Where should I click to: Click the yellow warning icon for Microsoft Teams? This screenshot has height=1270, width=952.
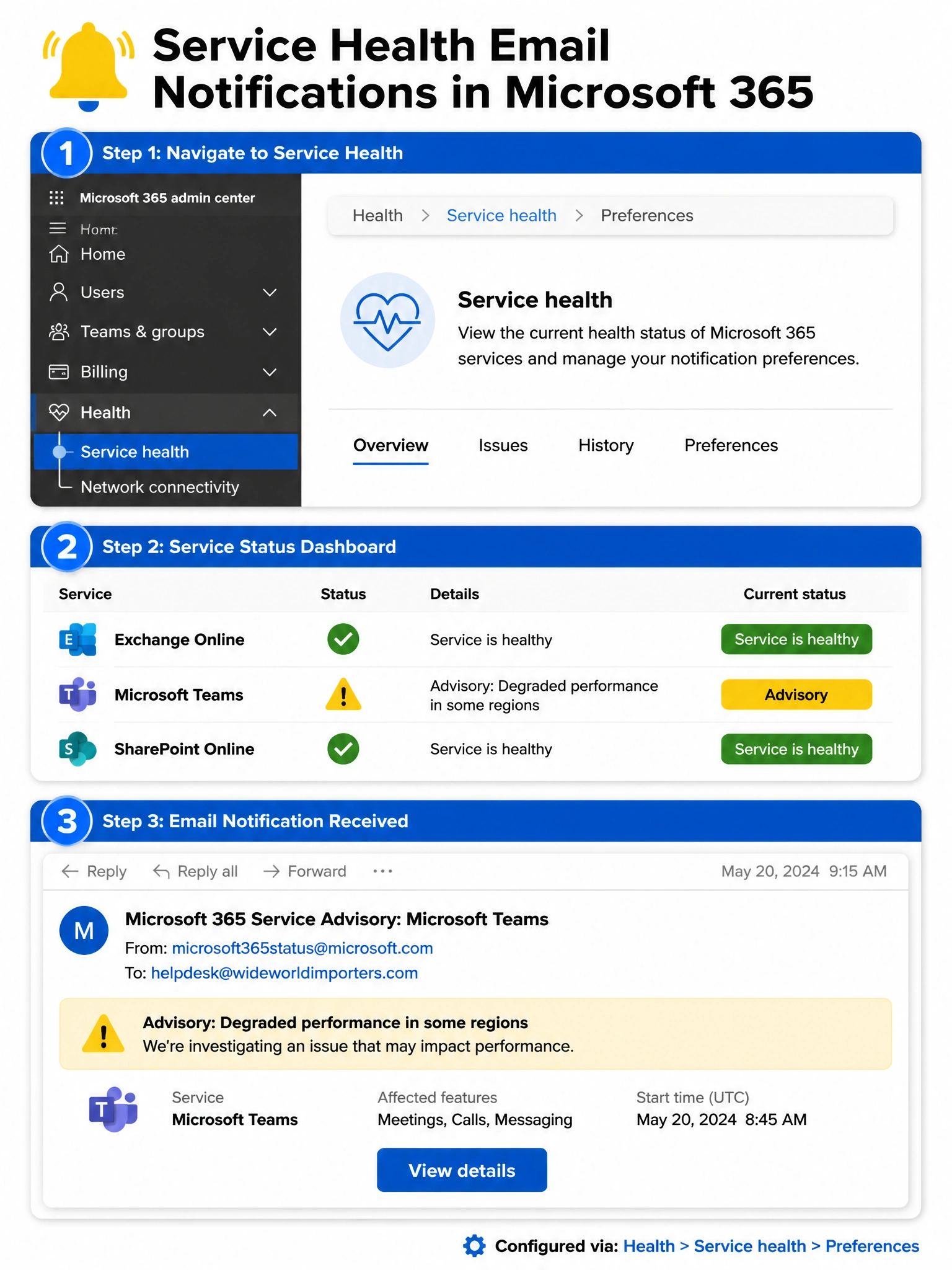coord(343,695)
